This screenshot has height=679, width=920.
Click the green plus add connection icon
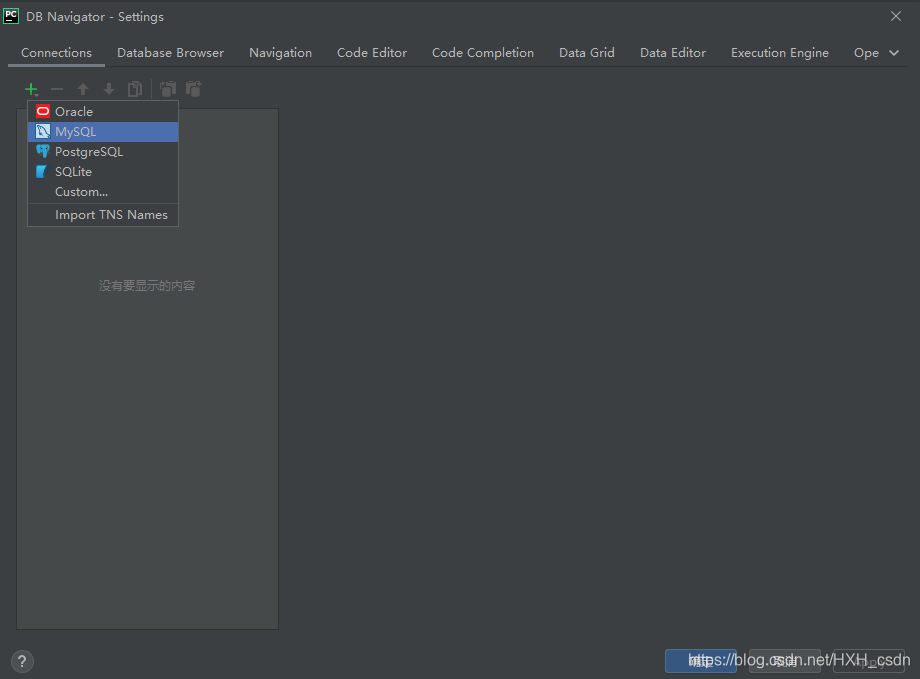click(31, 89)
